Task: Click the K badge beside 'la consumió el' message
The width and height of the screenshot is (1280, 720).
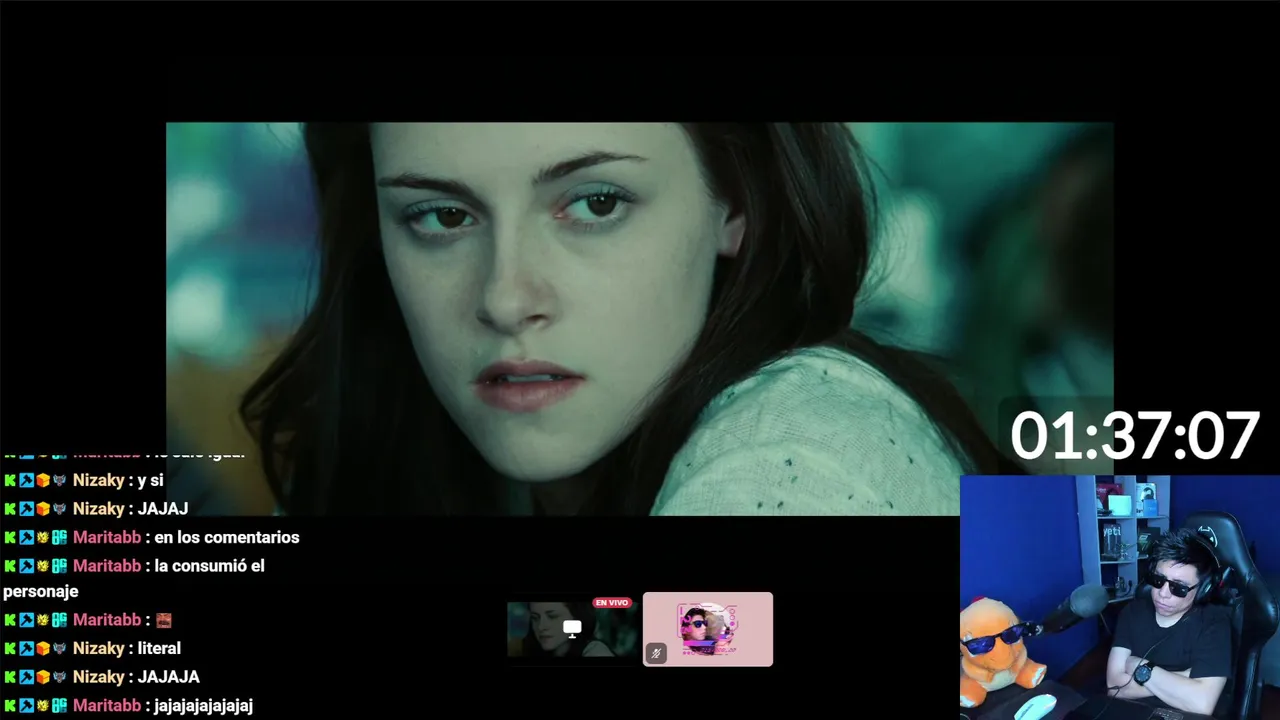Action: [10, 565]
